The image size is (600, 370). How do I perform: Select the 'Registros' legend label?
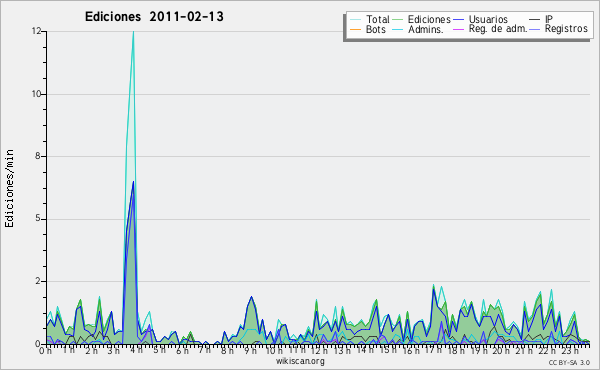tap(566, 29)
